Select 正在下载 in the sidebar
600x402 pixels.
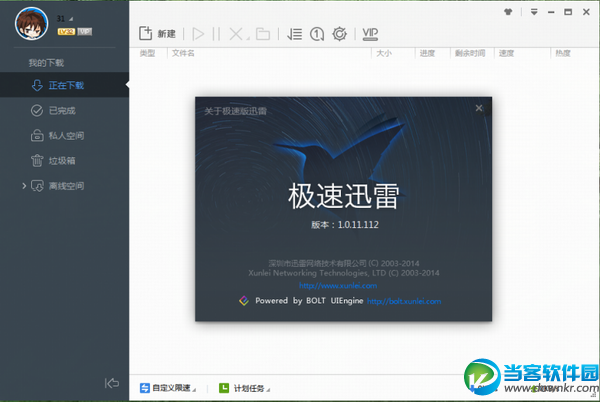64,85
